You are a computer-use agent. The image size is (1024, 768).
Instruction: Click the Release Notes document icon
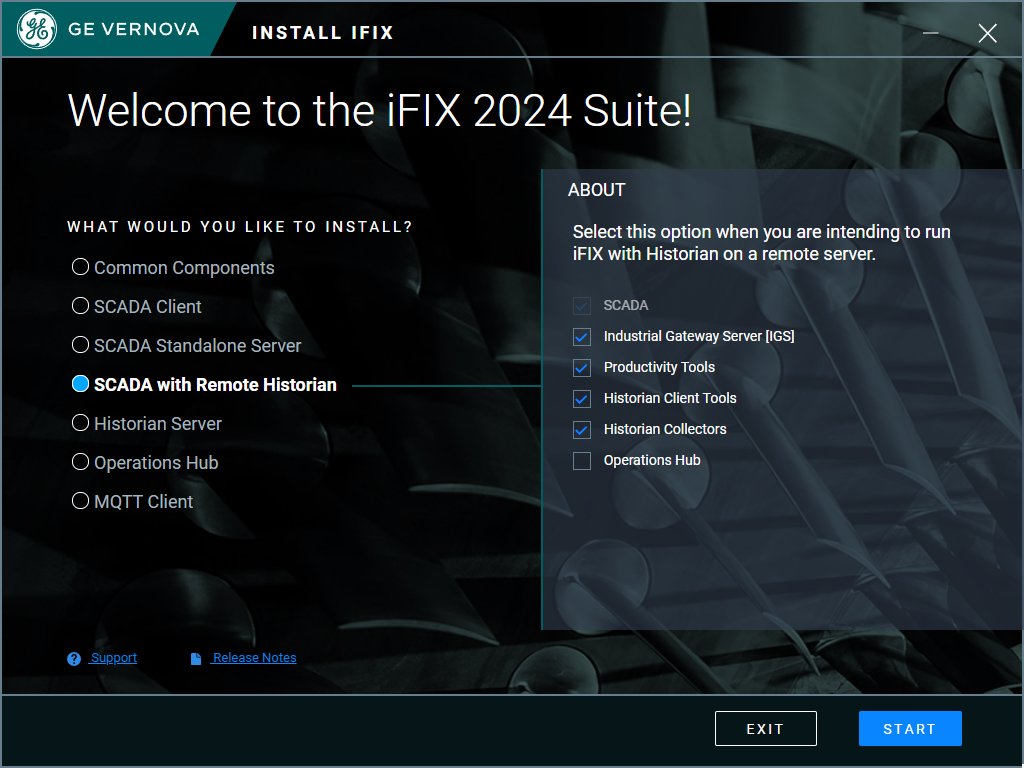coord(195,659)
